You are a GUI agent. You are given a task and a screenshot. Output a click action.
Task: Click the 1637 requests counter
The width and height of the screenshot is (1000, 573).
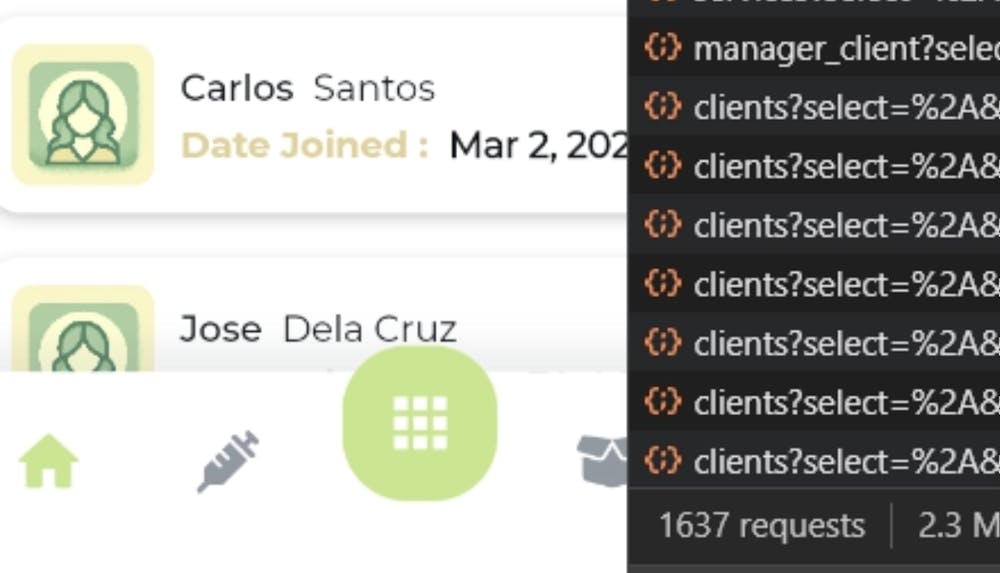coord(761,526)
